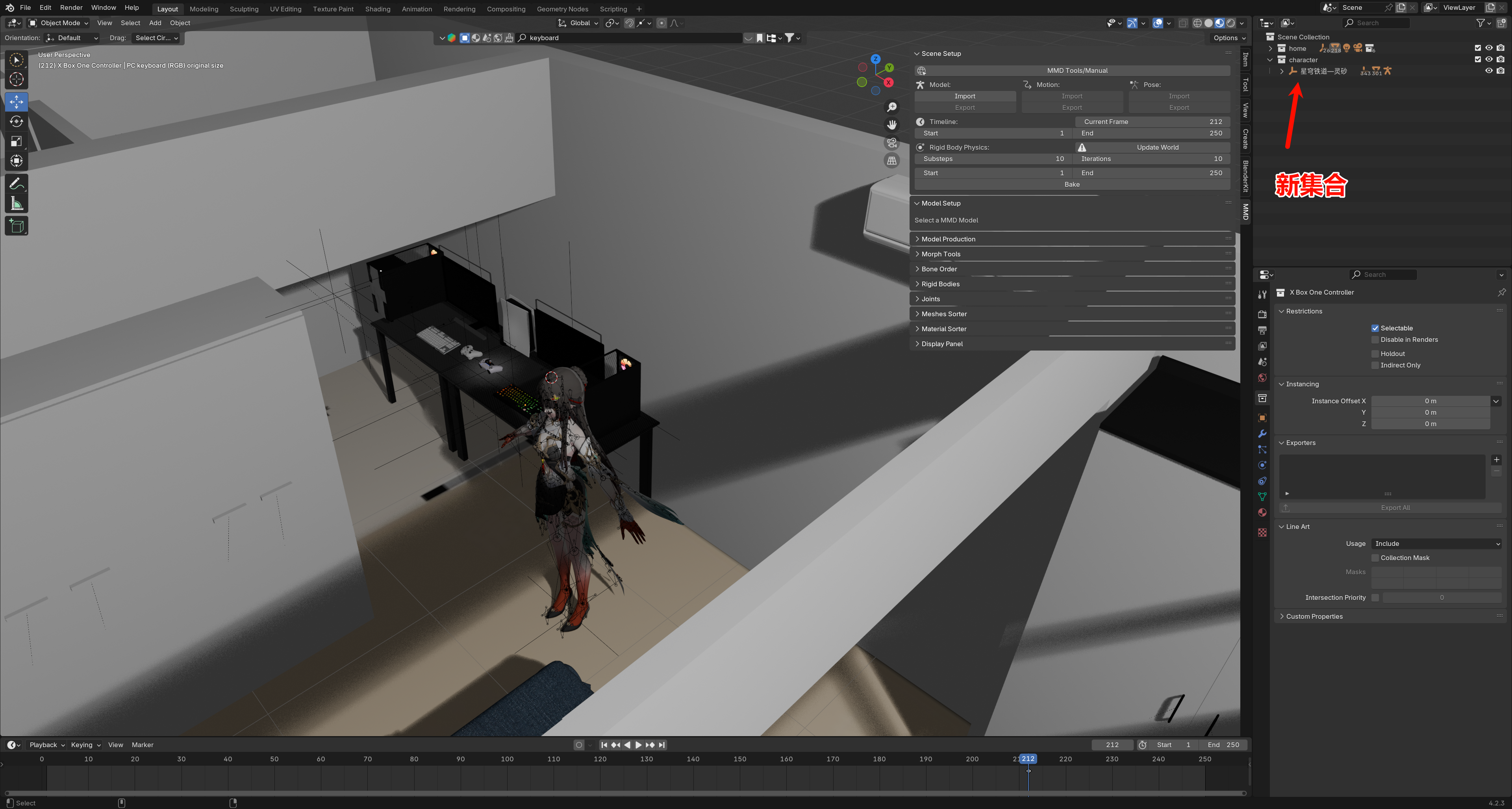Select the Measure ruler tool
The image size is (1512, 809).
click(17, 203)
